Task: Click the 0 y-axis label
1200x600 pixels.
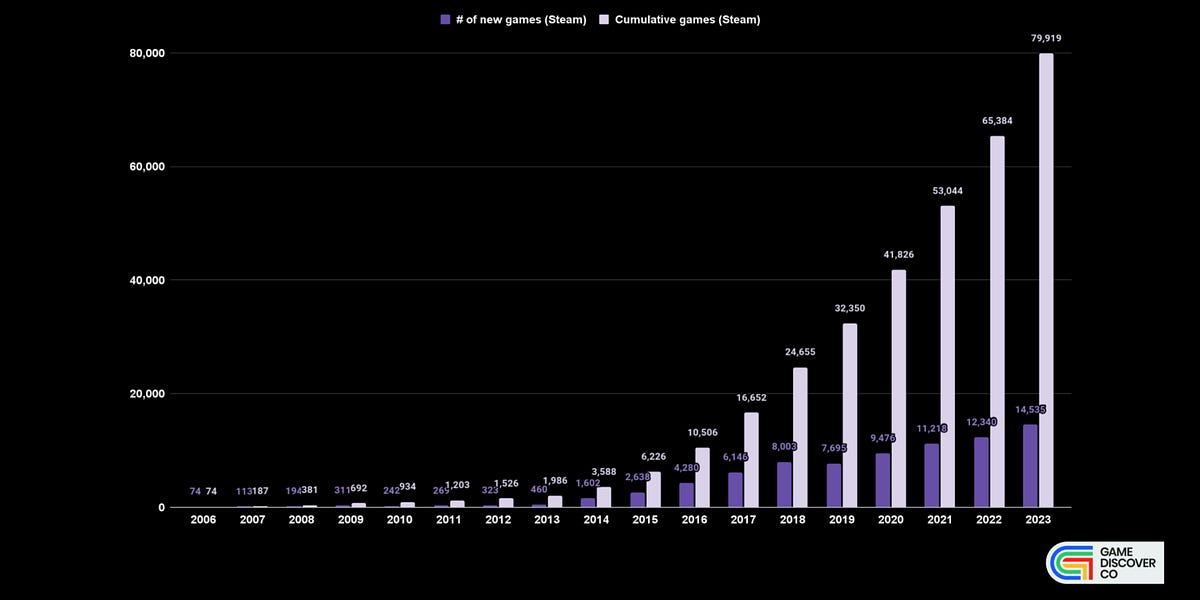Action: click(161, 508)
